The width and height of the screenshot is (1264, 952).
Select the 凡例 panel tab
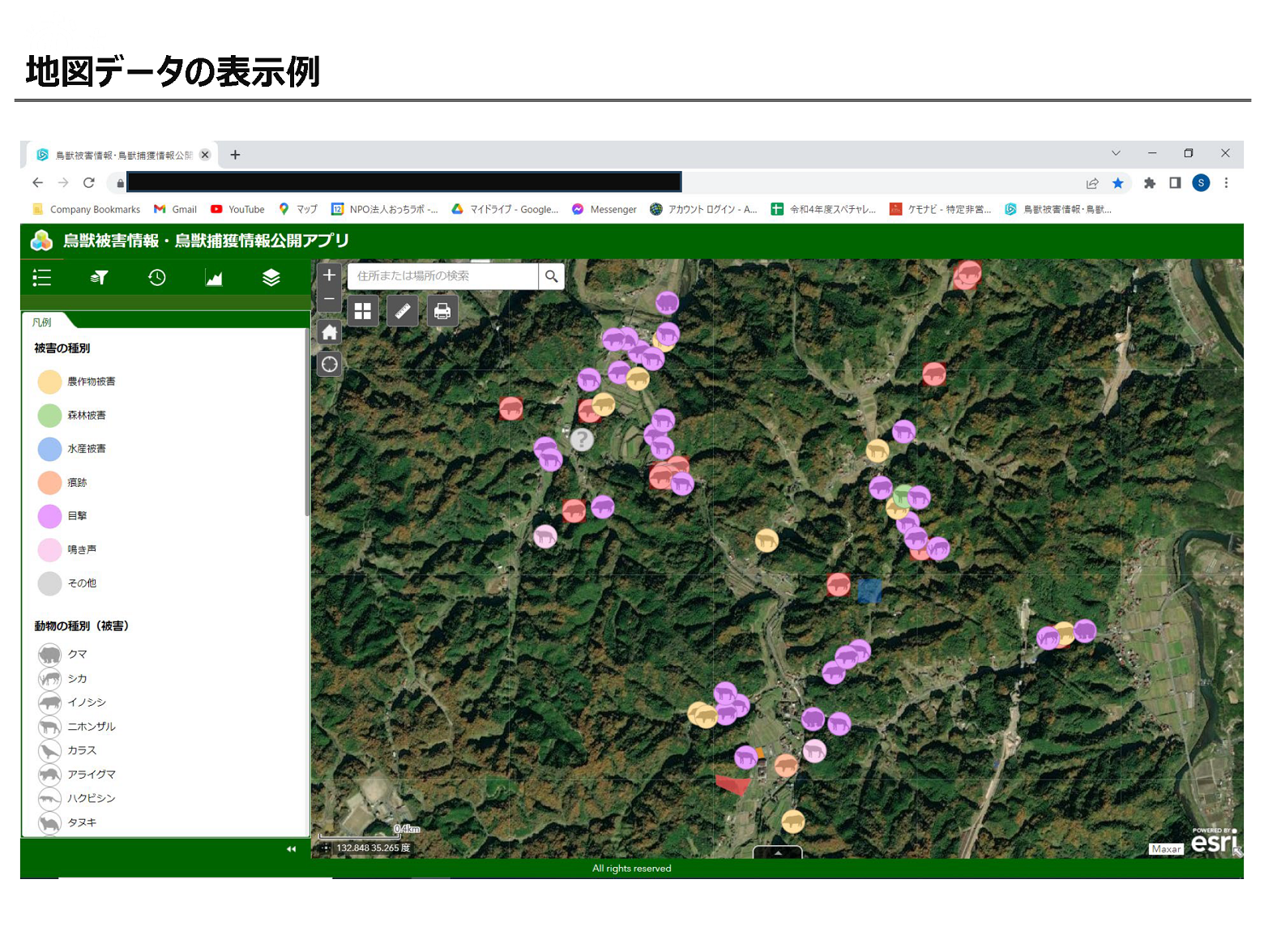[42, 322]
